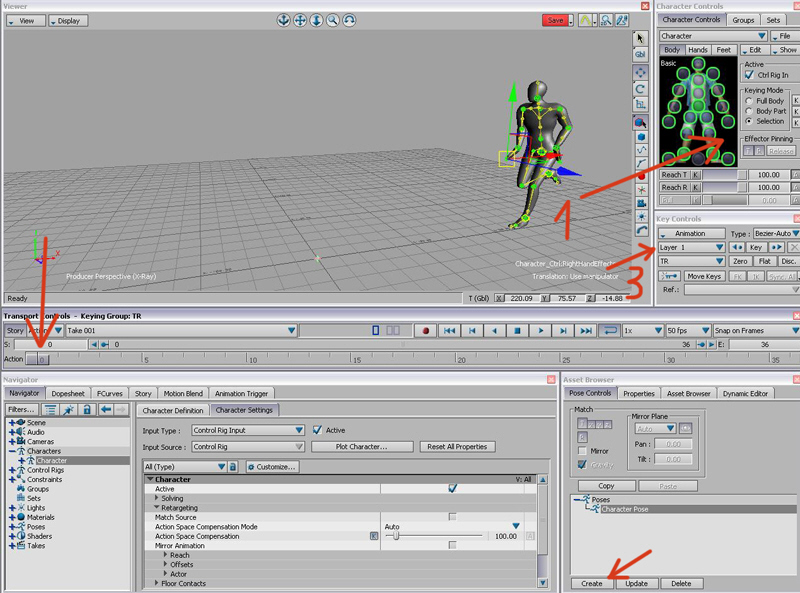Screen dimensions: 800x593
Task: Click the stop button in transport controls
Action: coord(518,330)
